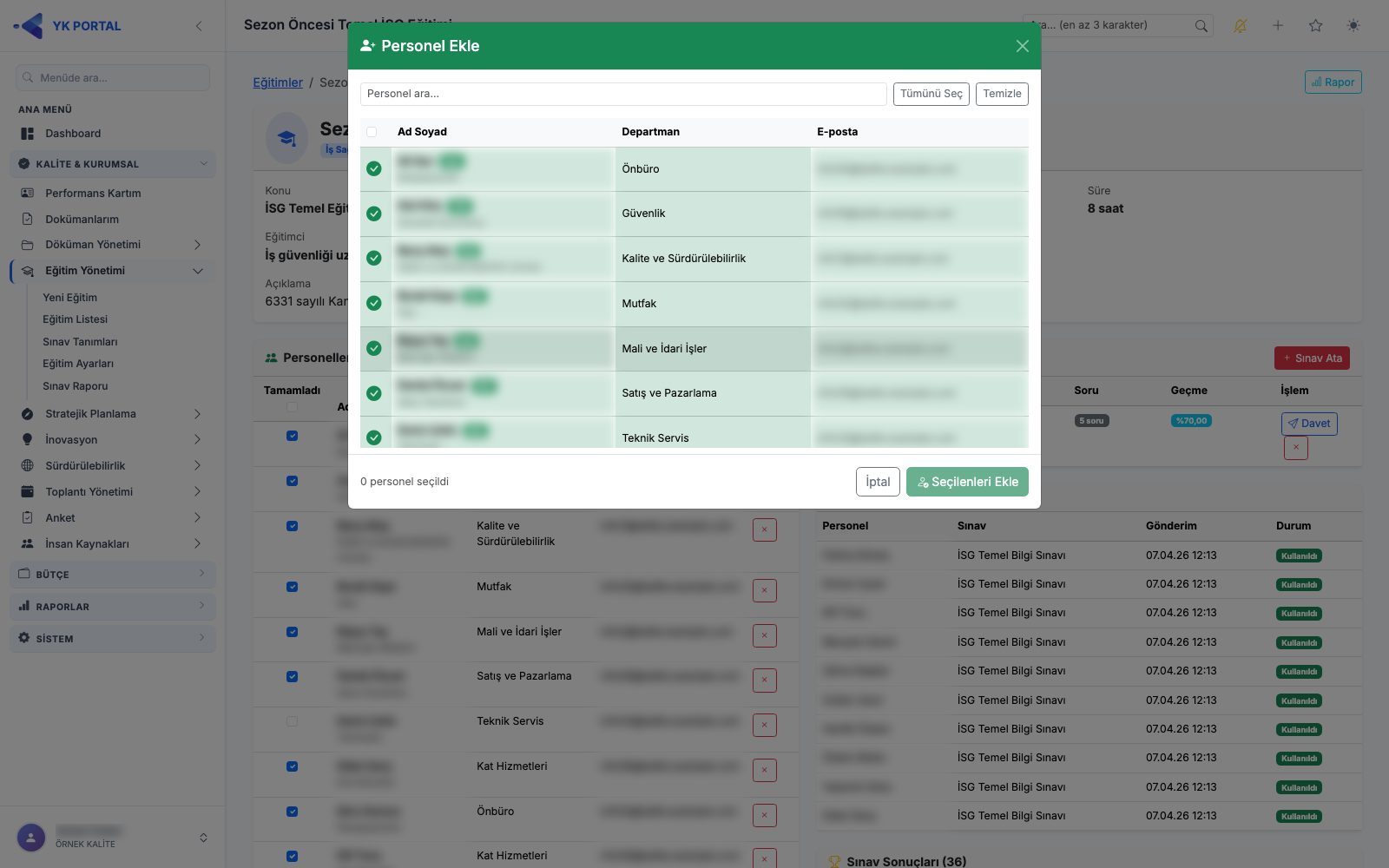Toggle the sun theme icon
The height and width of the screenshot is (868, 1389).
click(1353, 25)
